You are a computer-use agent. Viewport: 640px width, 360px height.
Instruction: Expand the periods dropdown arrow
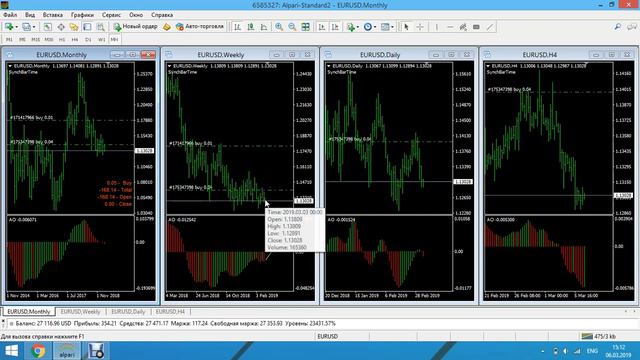click(375, 27)
